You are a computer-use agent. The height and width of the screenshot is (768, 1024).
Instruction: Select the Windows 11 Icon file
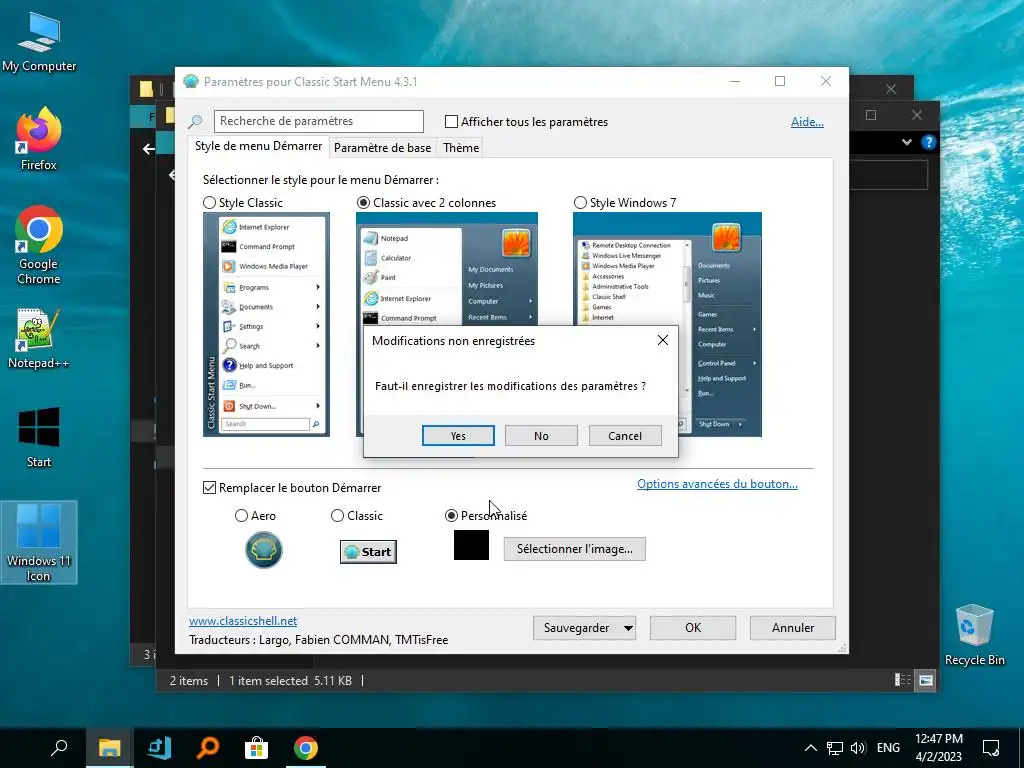(39, 542)
